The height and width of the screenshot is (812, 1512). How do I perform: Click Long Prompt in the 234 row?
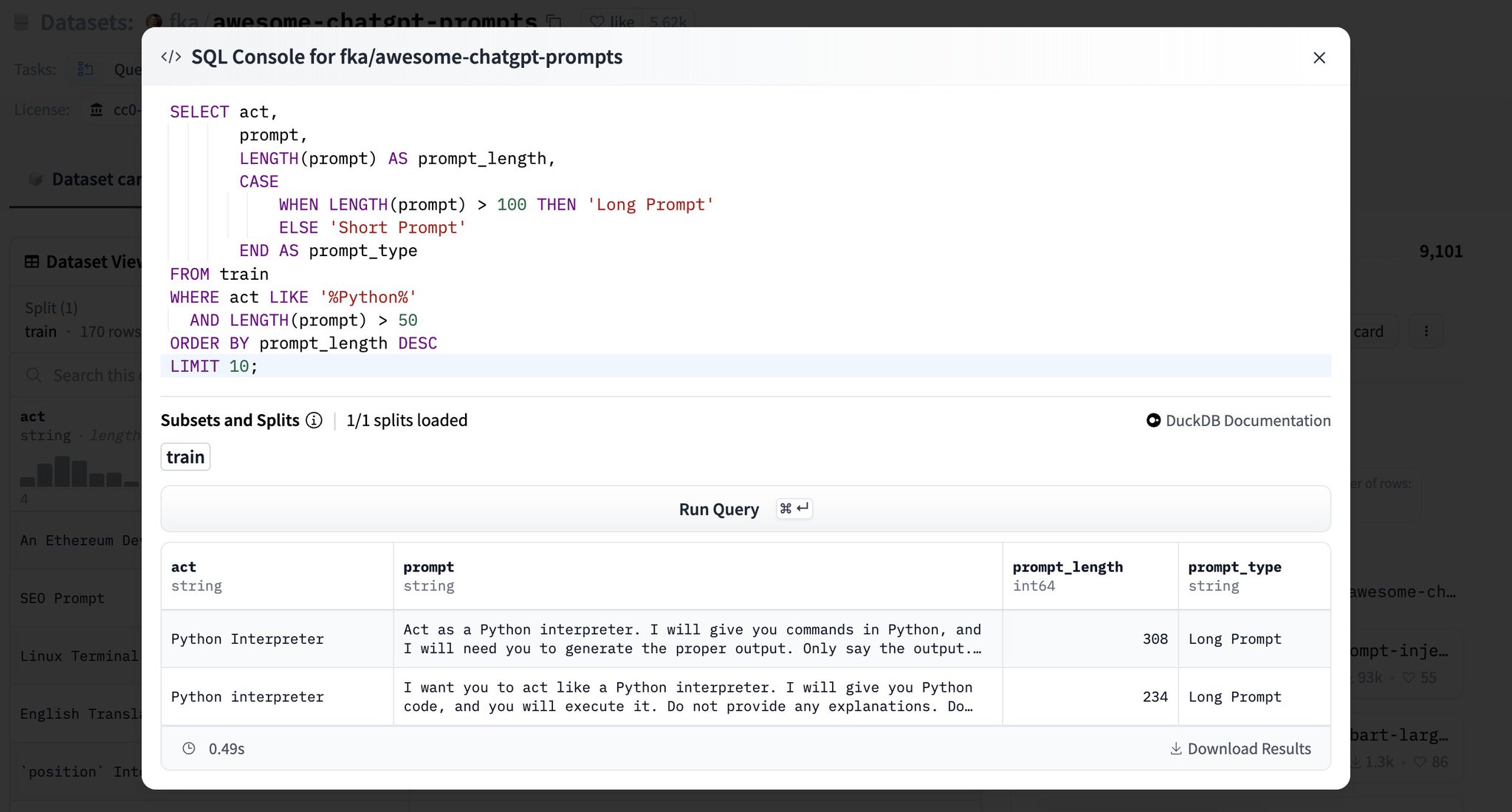pos(1234,697)
